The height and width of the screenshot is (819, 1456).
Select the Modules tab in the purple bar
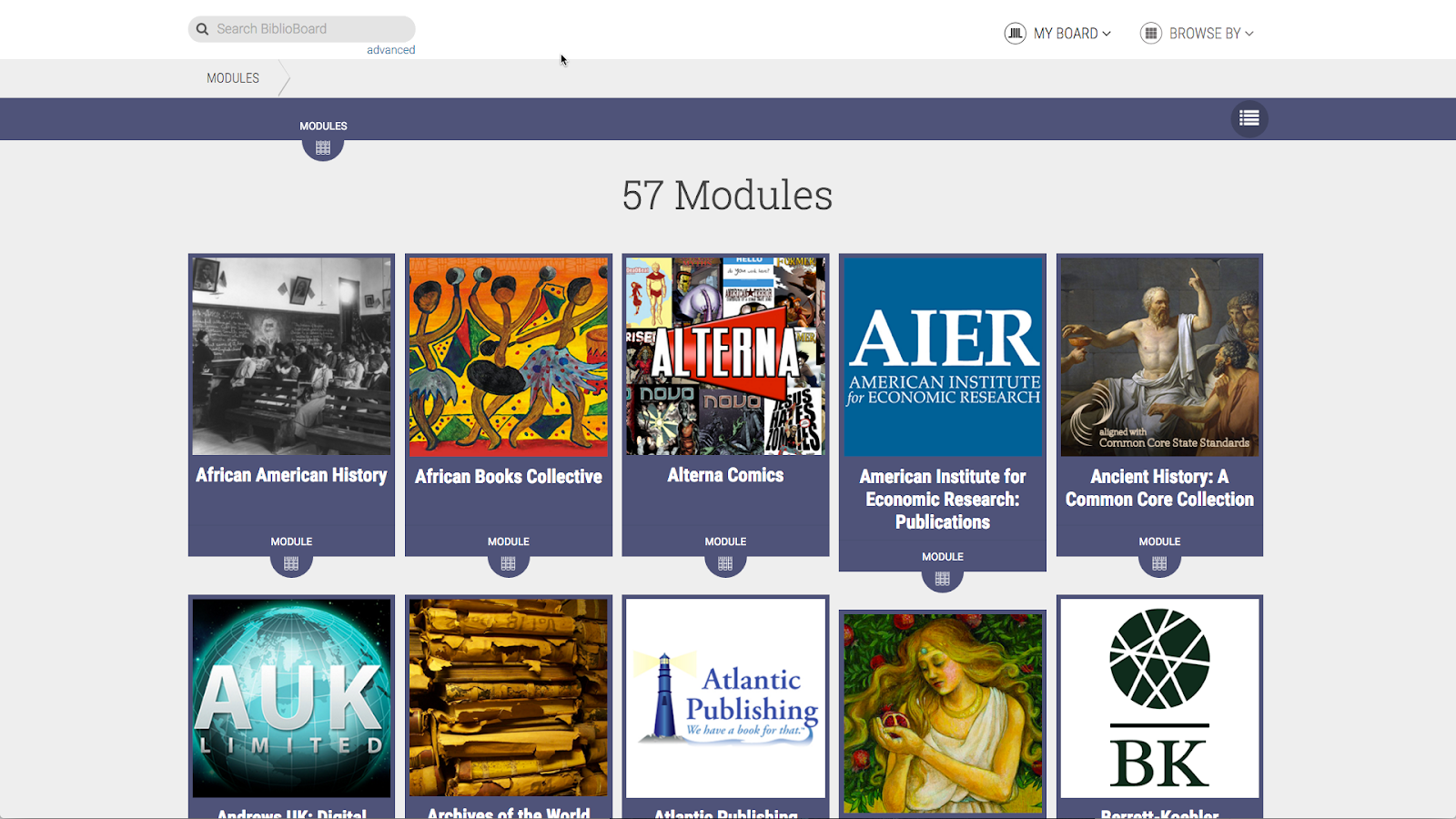pos(323,126)
